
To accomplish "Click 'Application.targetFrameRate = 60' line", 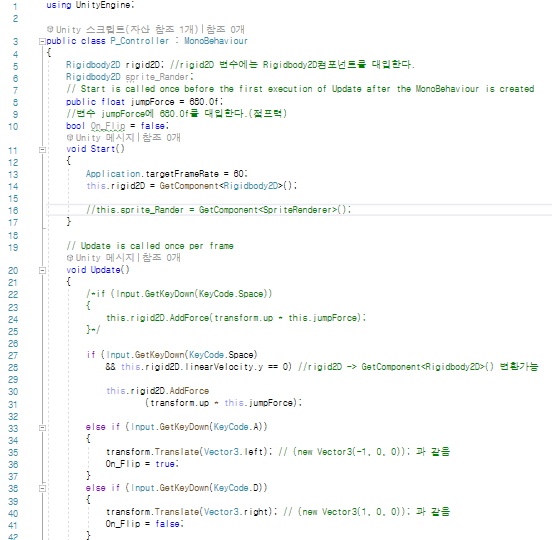I will click(167, 174).
